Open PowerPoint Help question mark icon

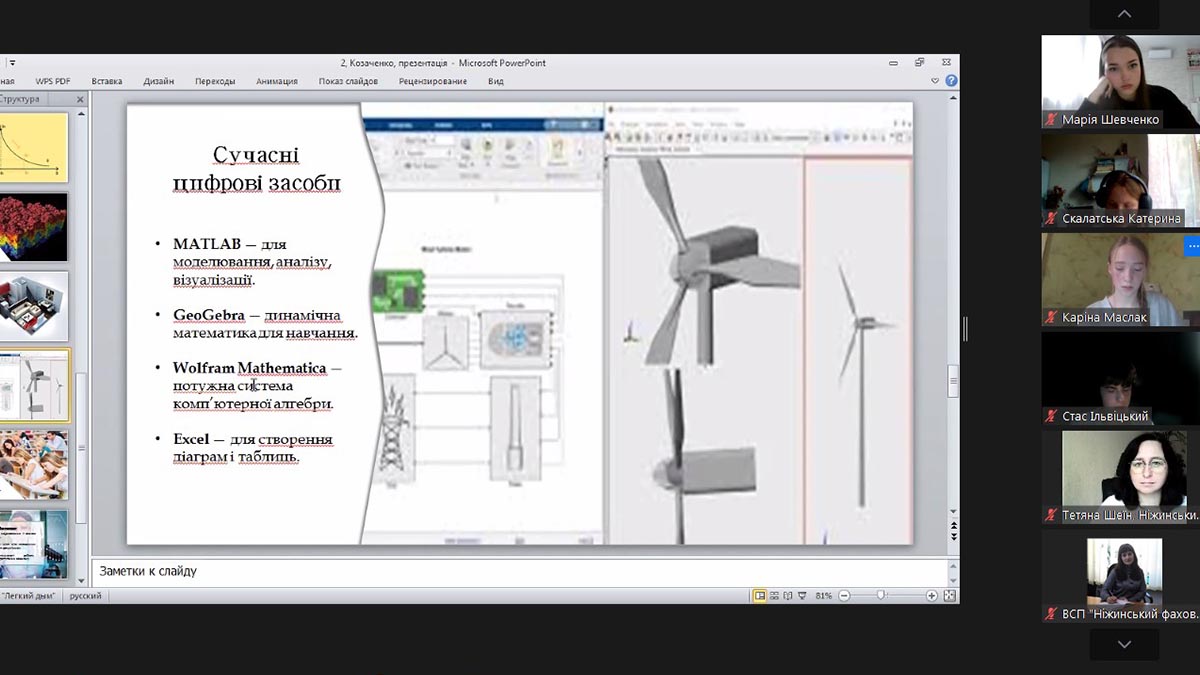pos(951,81)
